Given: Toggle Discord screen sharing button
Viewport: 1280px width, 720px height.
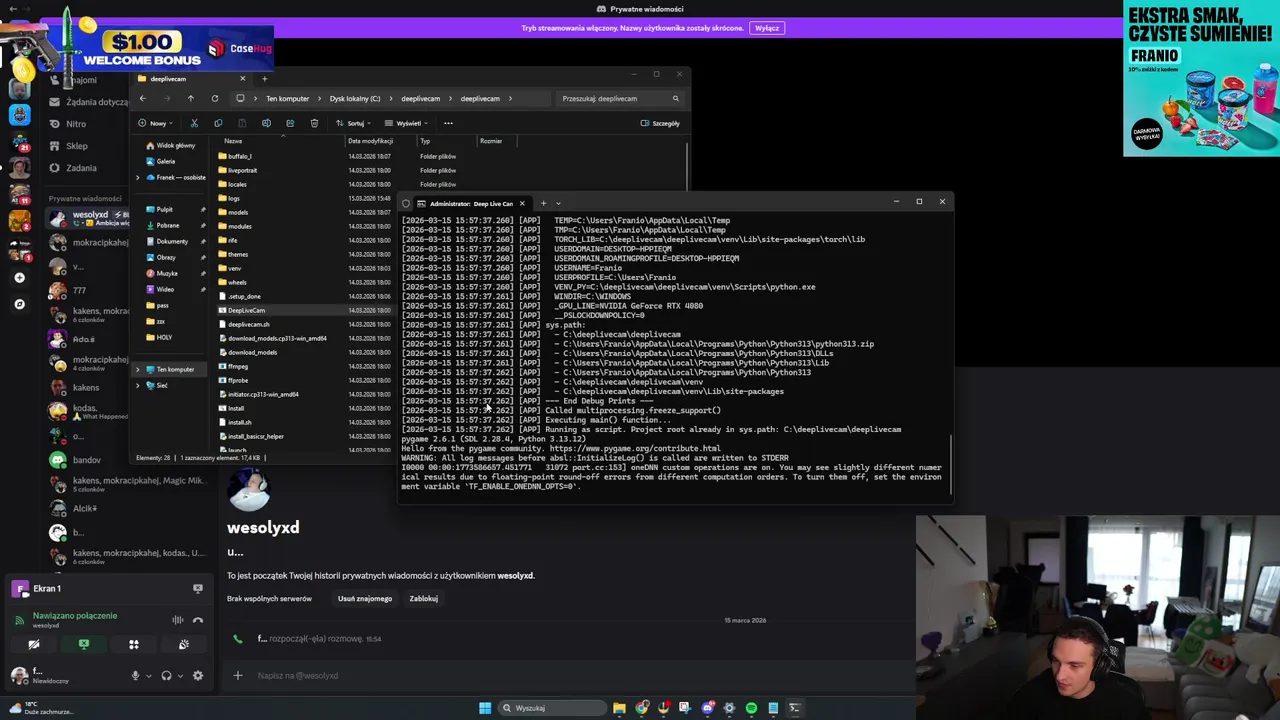Looking at the screenshot, I should click(x=84, y=644).
